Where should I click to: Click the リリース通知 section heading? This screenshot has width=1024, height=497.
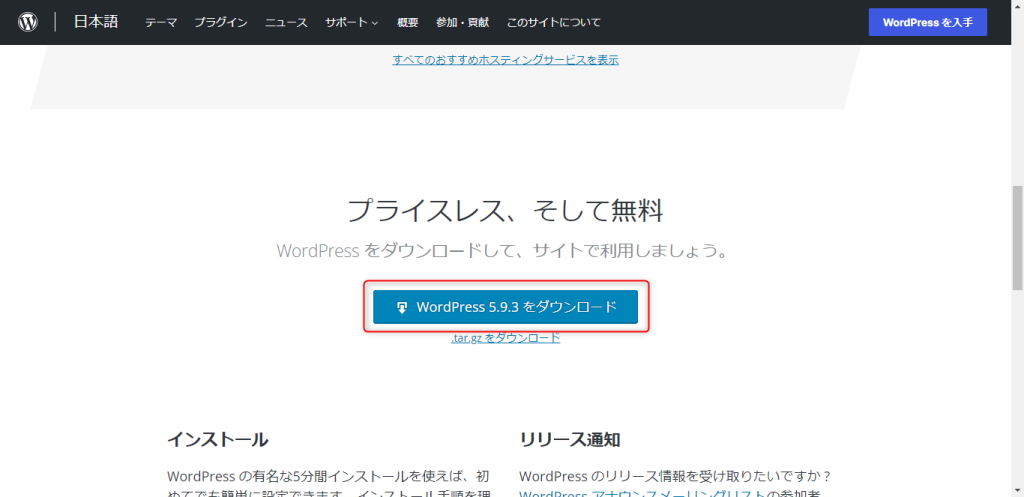[569, 440]
